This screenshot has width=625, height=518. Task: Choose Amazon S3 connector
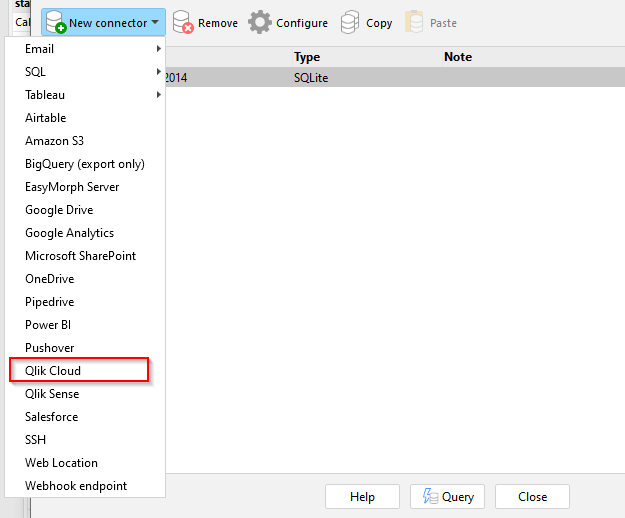pos(85,141)
